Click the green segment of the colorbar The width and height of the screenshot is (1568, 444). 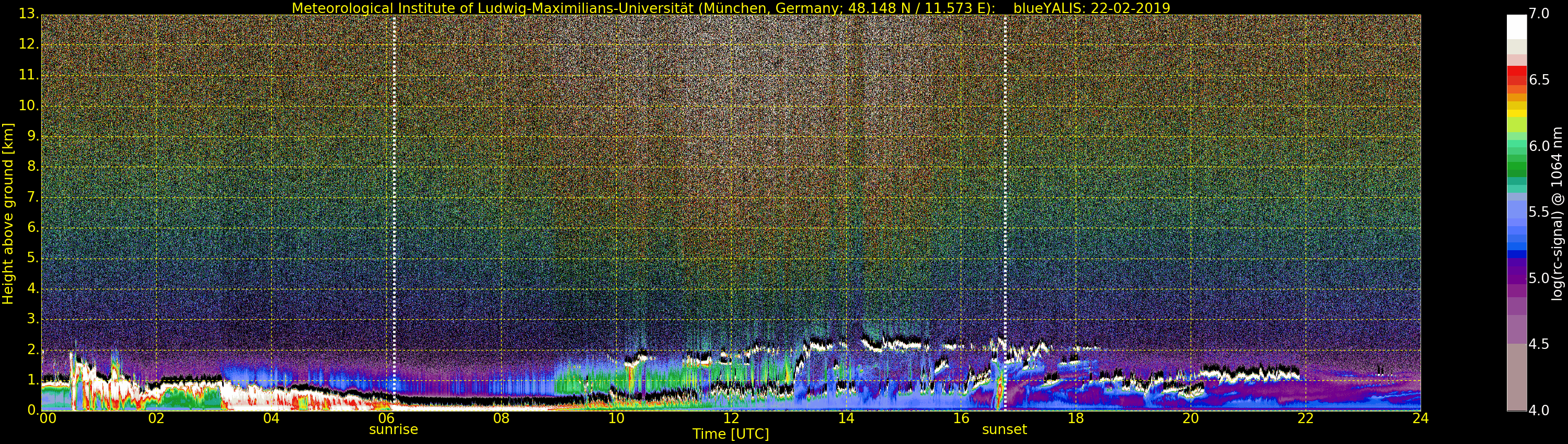coord(1516,166)
